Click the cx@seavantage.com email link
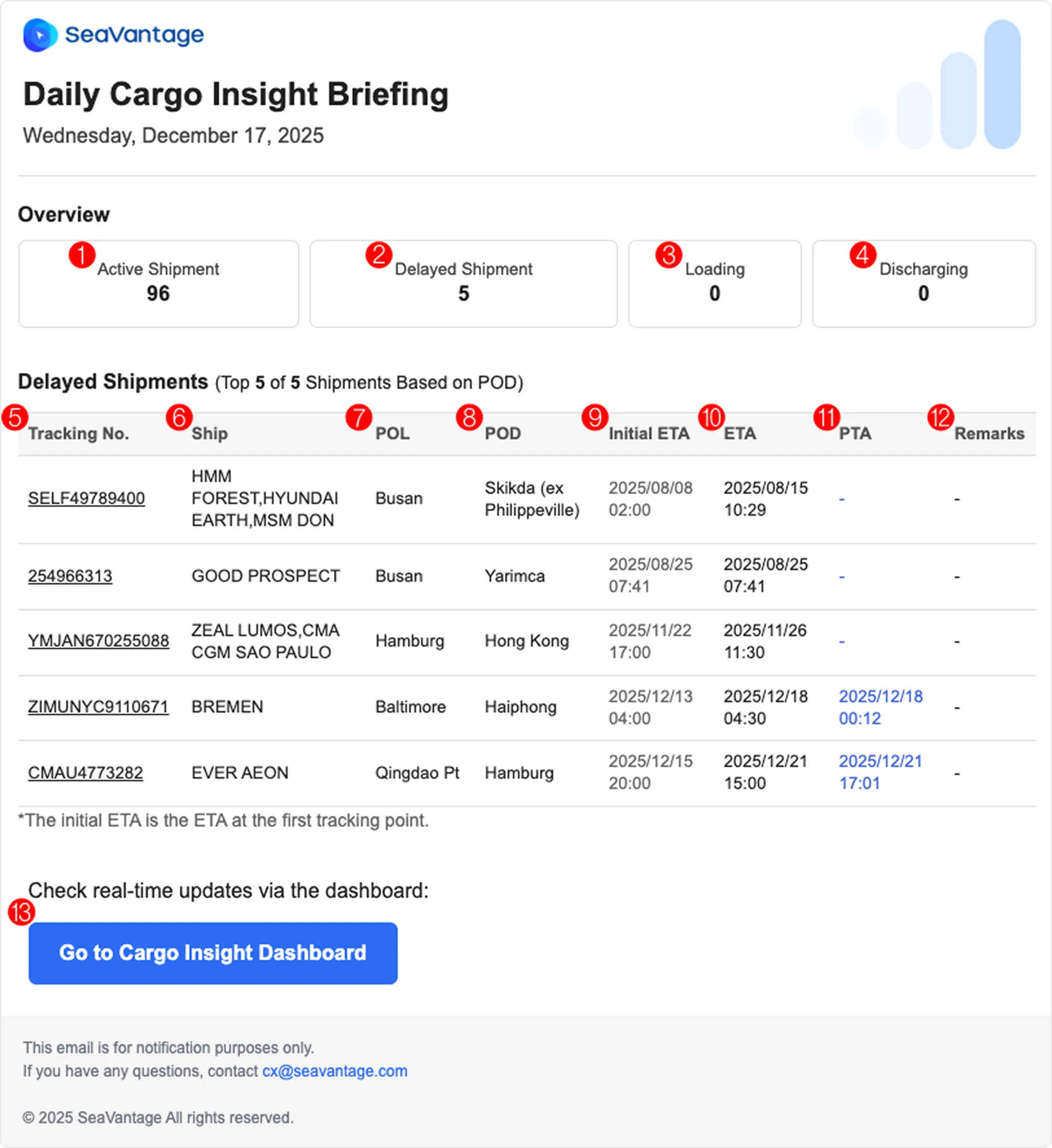 coord(334,1071)
